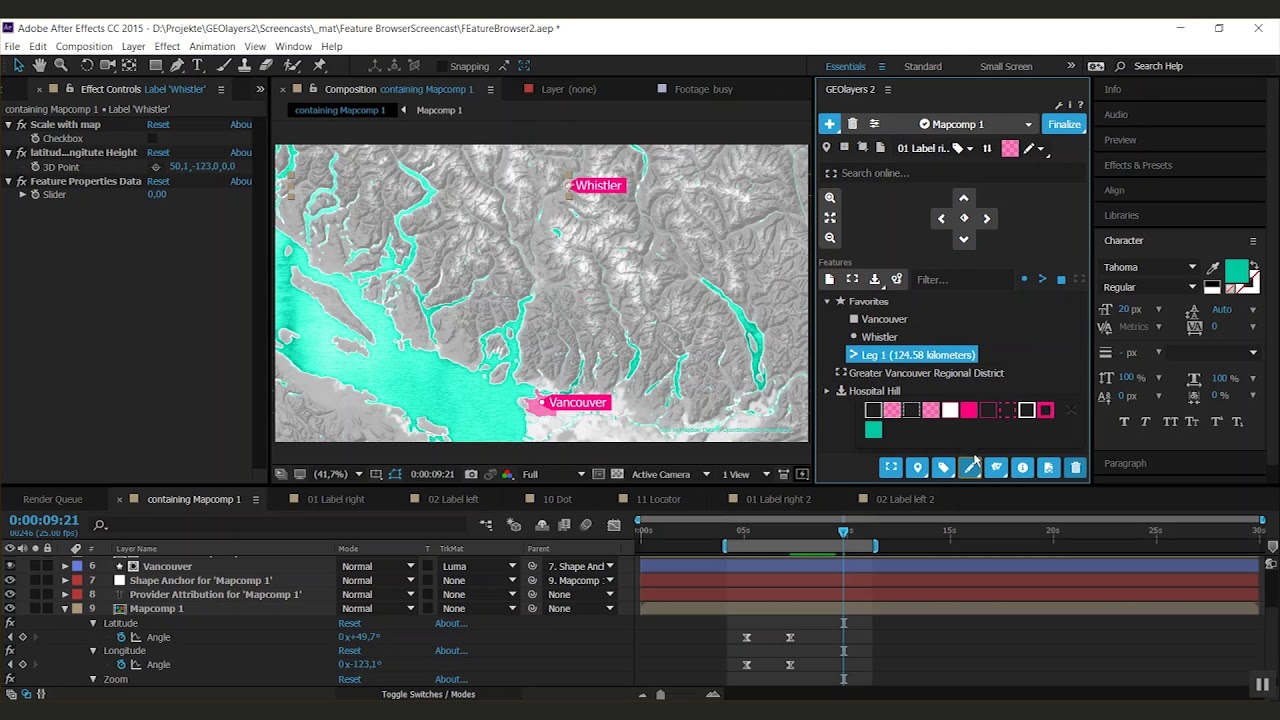Viewport: 1280px width, 720px height.
Task: Open the Composition menu
Action: [x=84, y=46]
